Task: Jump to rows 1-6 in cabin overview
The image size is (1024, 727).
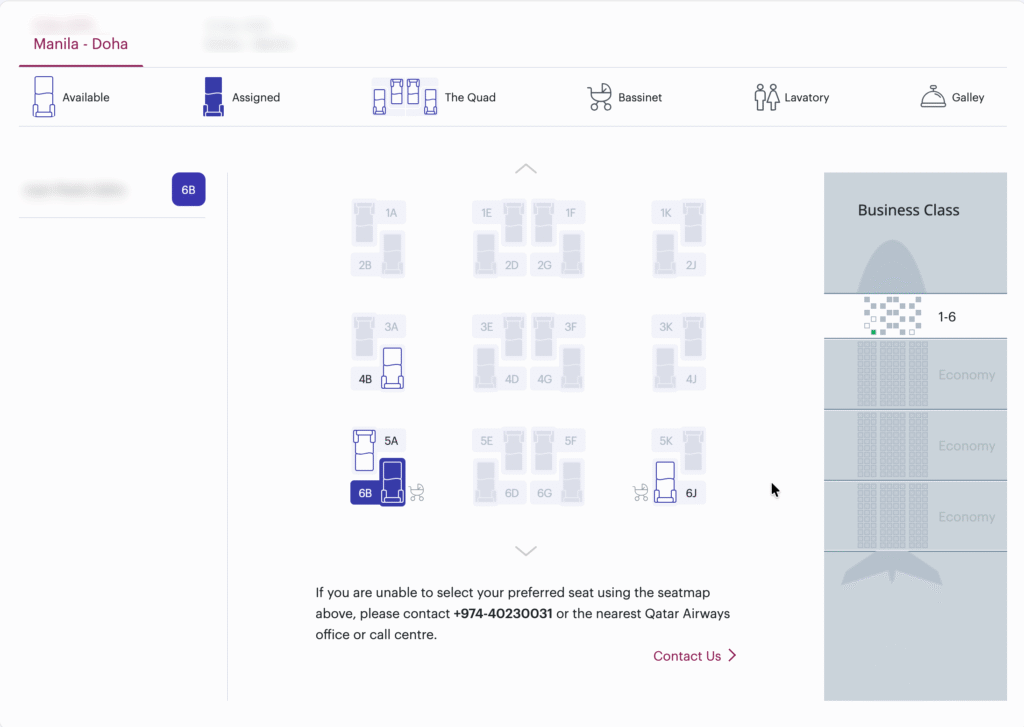Action: click(x=914, y=316)
